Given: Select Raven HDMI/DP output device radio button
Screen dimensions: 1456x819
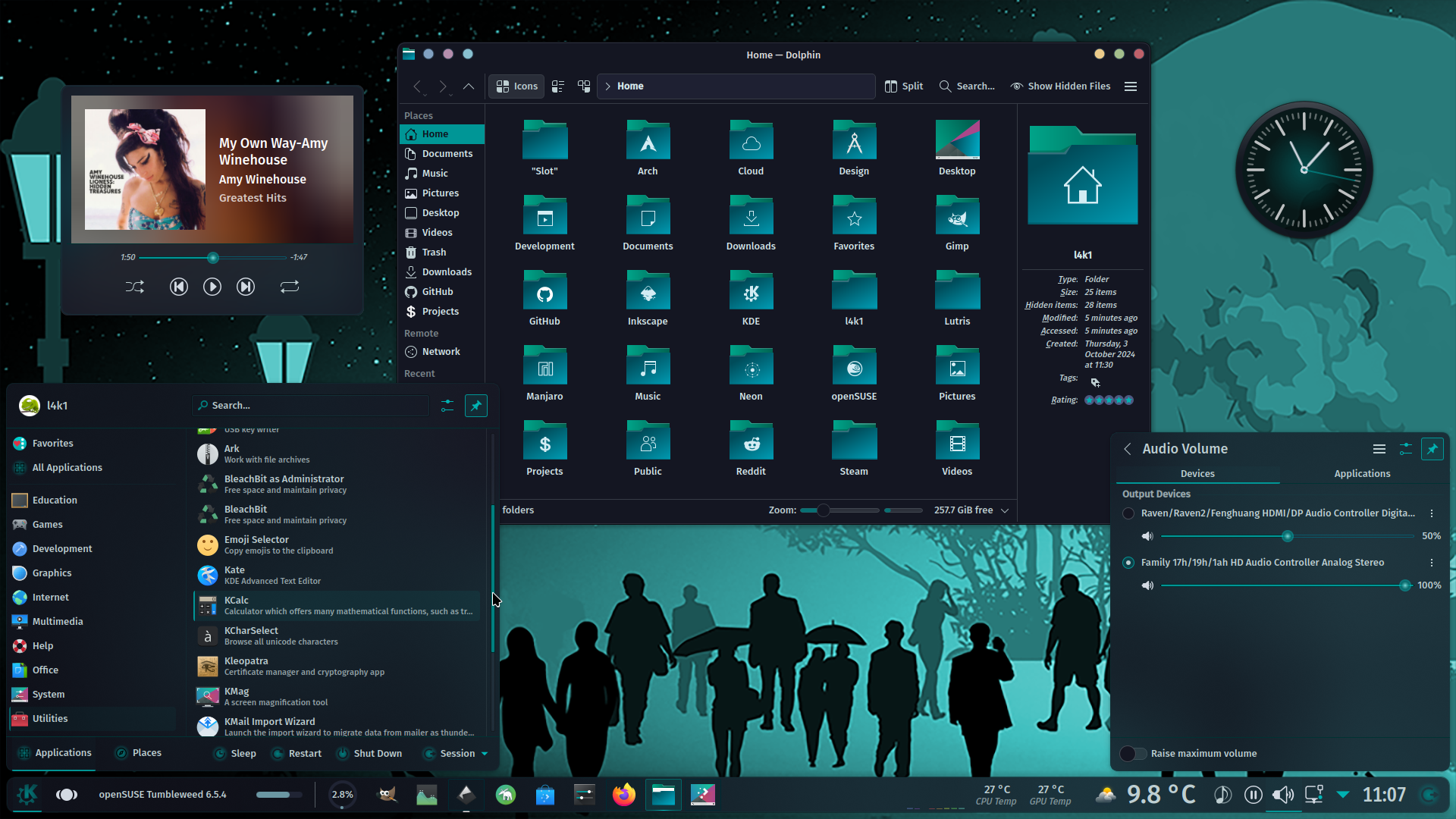Looking at the screenshot, I should (x=1128, y=513).
